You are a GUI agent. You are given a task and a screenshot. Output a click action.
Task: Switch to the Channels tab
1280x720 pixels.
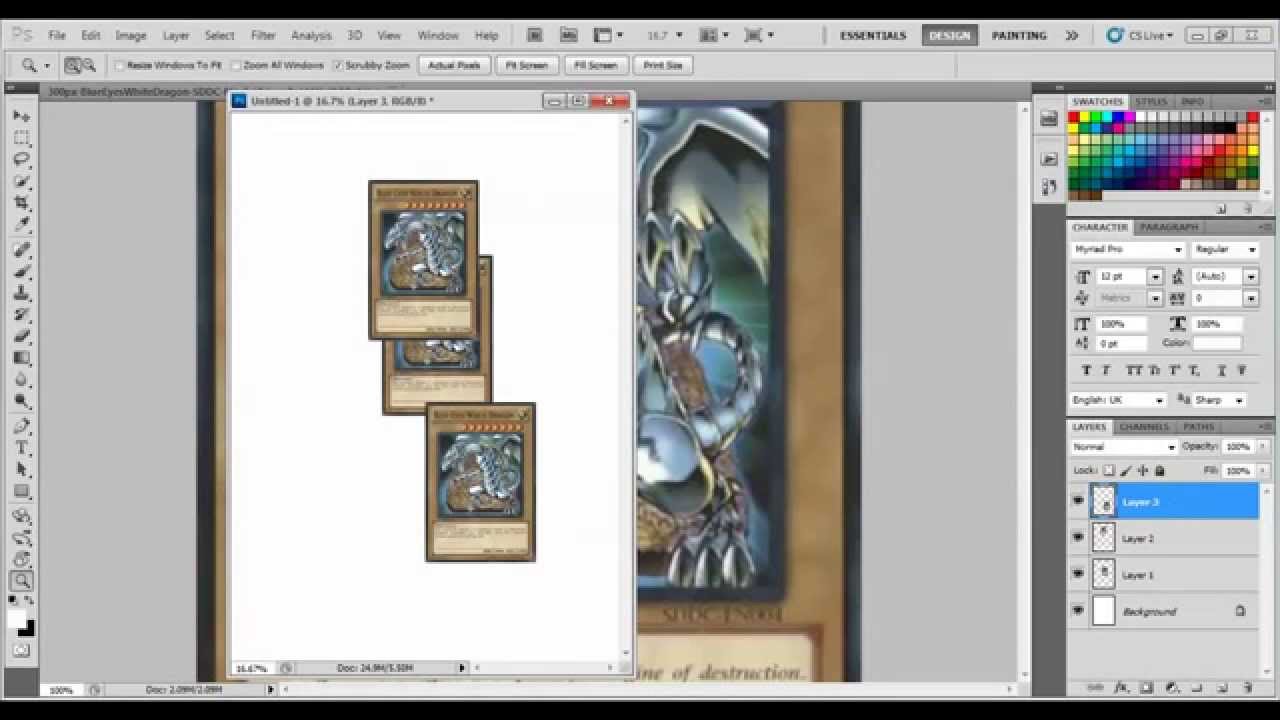(x=1144, y=427)
